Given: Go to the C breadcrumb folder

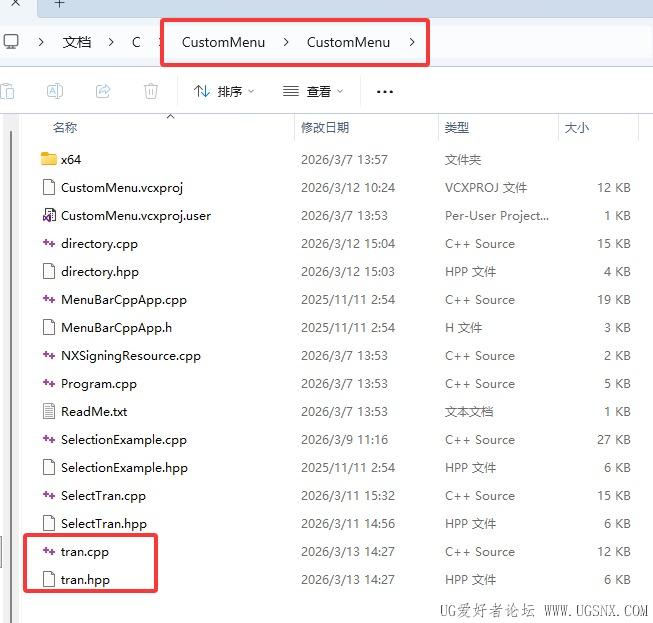Looking at the screenshot, I should coord(136,42).
